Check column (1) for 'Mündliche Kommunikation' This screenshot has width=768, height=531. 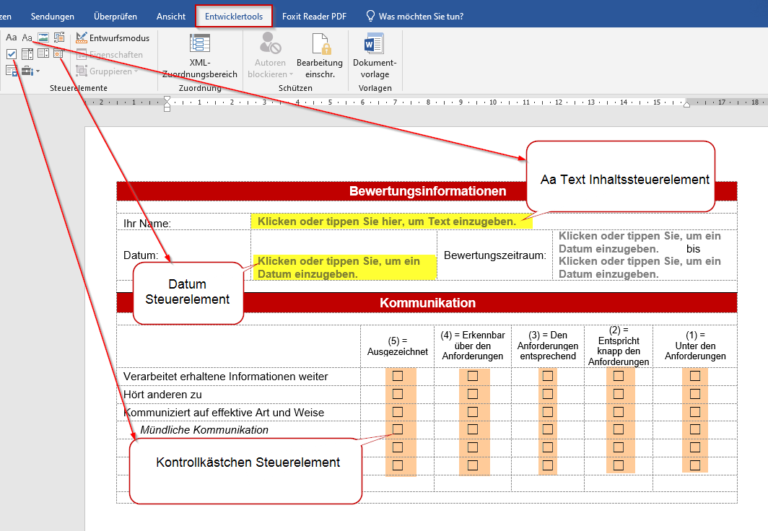695,429
